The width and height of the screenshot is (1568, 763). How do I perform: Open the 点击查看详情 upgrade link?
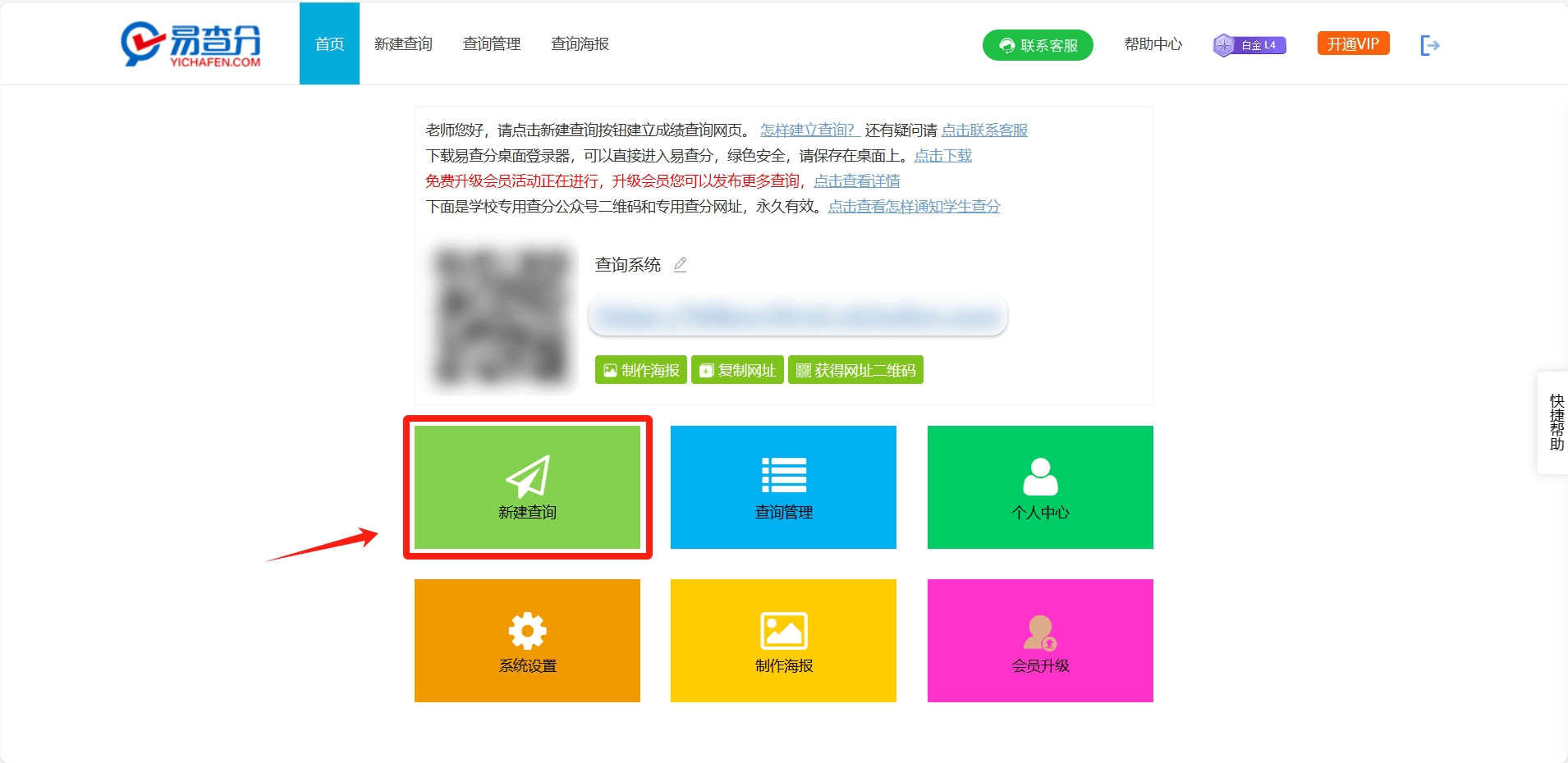tap(857, 180)
